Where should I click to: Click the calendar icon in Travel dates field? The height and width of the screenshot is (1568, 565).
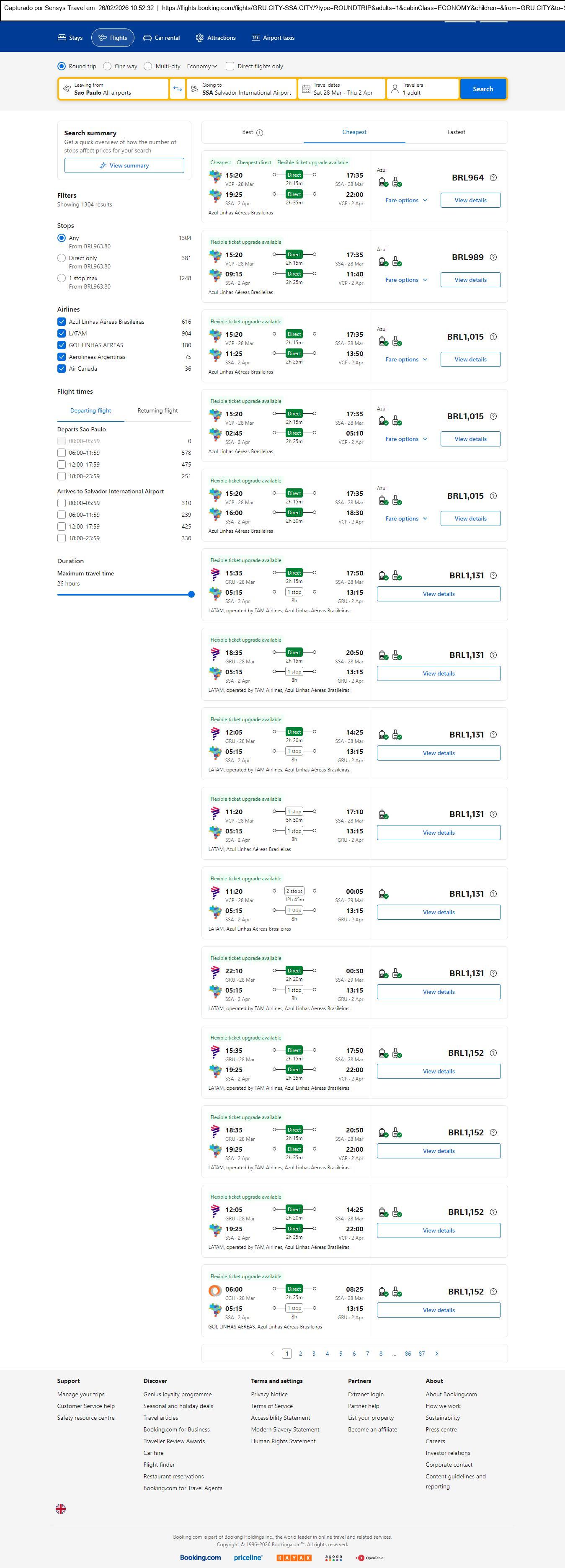pos(306,89)
